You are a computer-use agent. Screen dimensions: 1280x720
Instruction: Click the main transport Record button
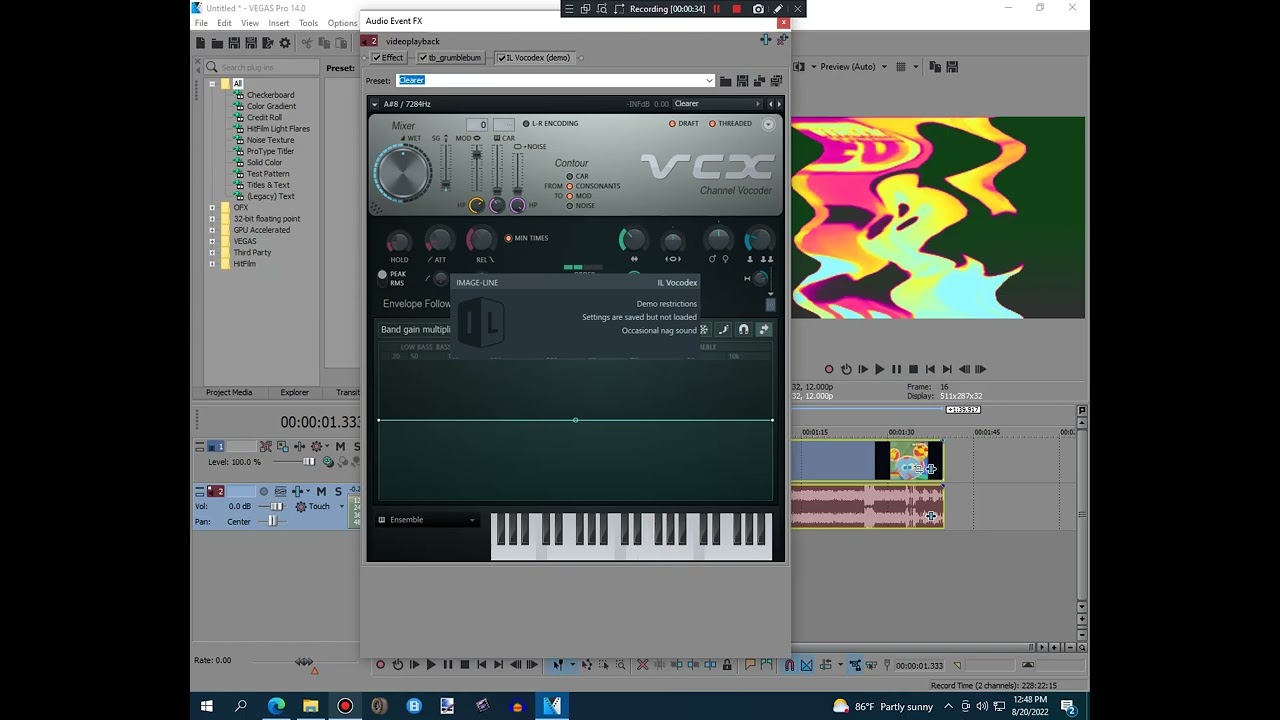pyautogui.click(x=380, y=665)
